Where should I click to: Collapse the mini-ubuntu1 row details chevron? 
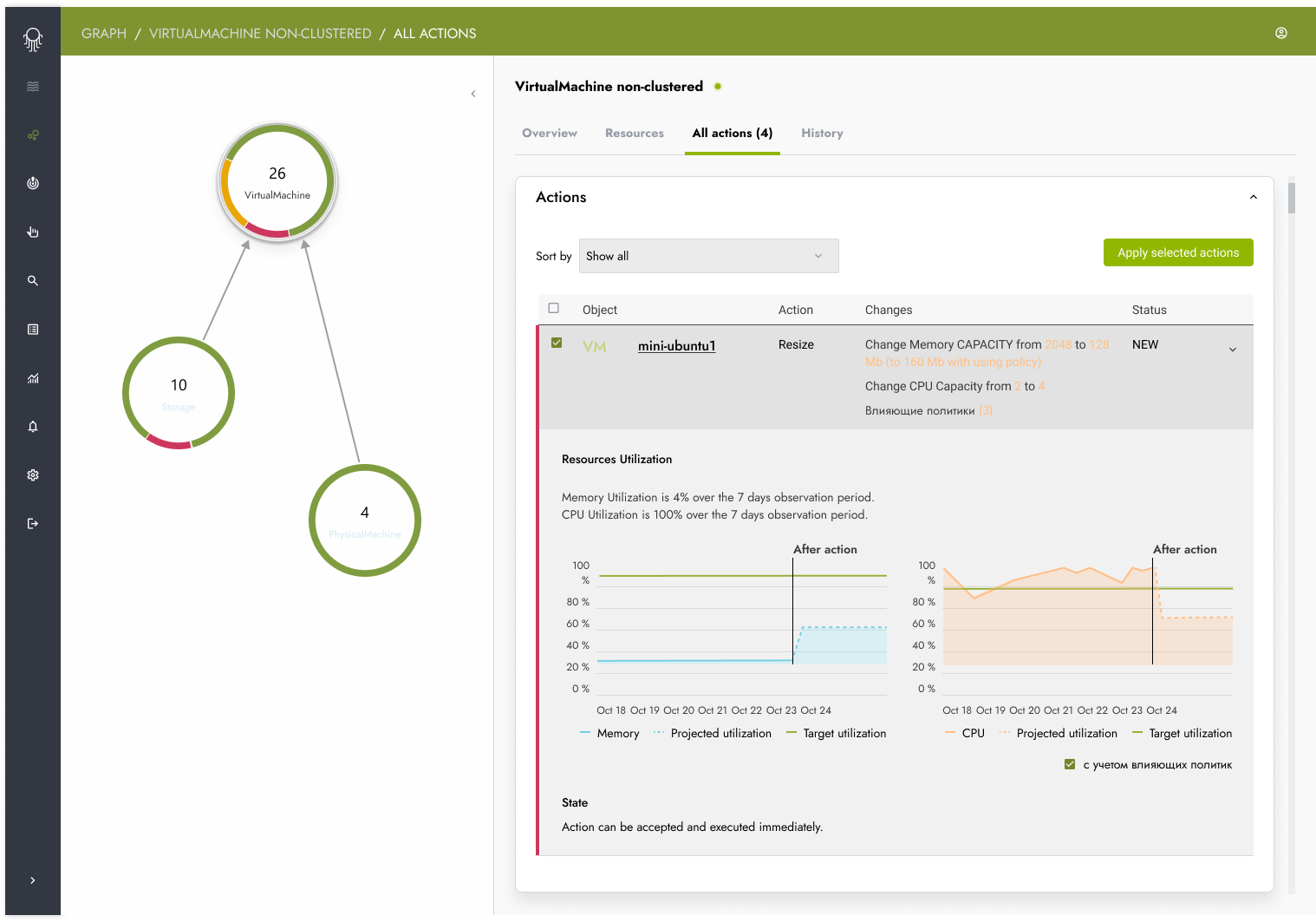(1233, 350)
